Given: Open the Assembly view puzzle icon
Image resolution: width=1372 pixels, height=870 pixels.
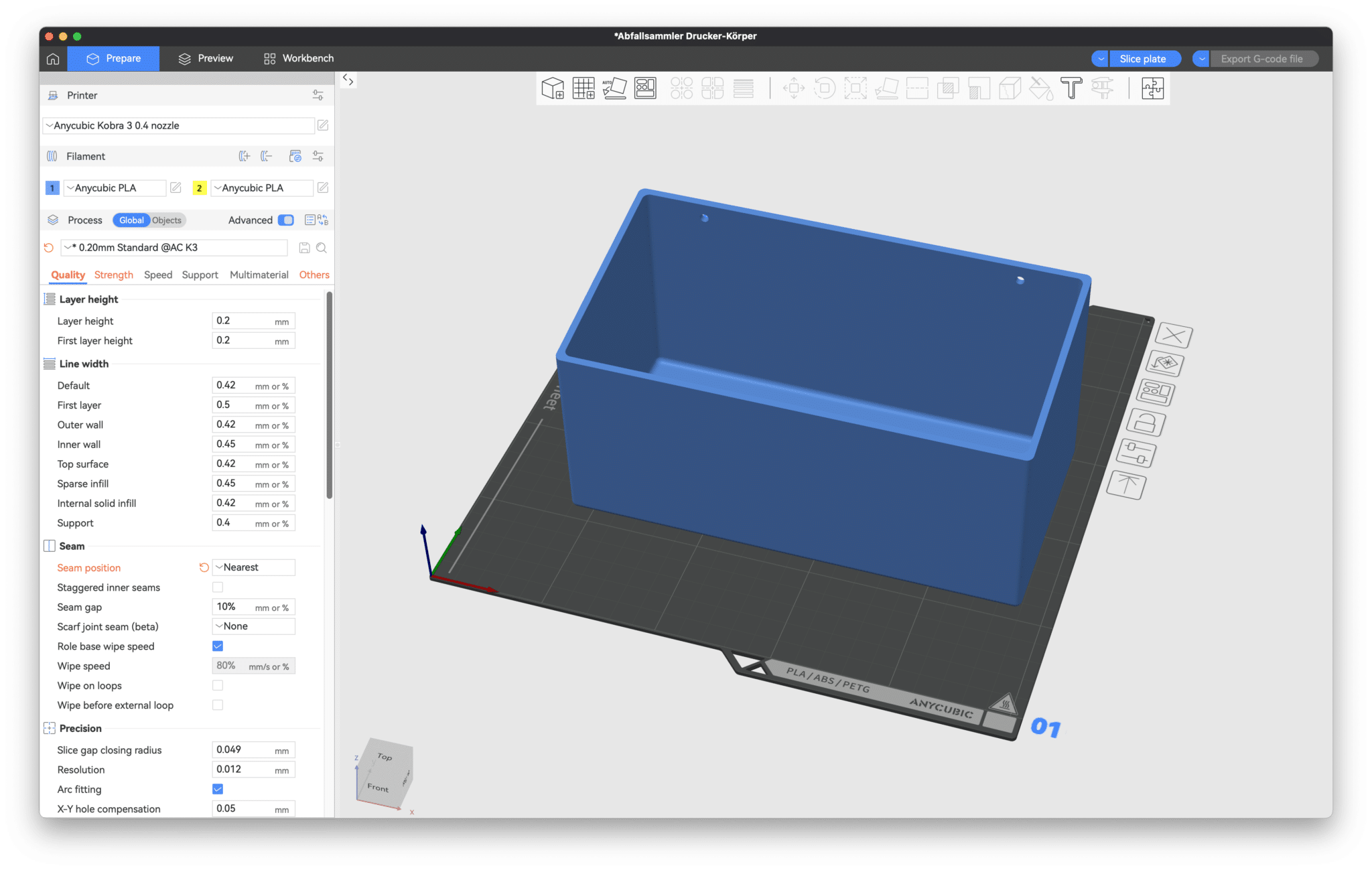Looking at the screenshot, I should 1153,88.
